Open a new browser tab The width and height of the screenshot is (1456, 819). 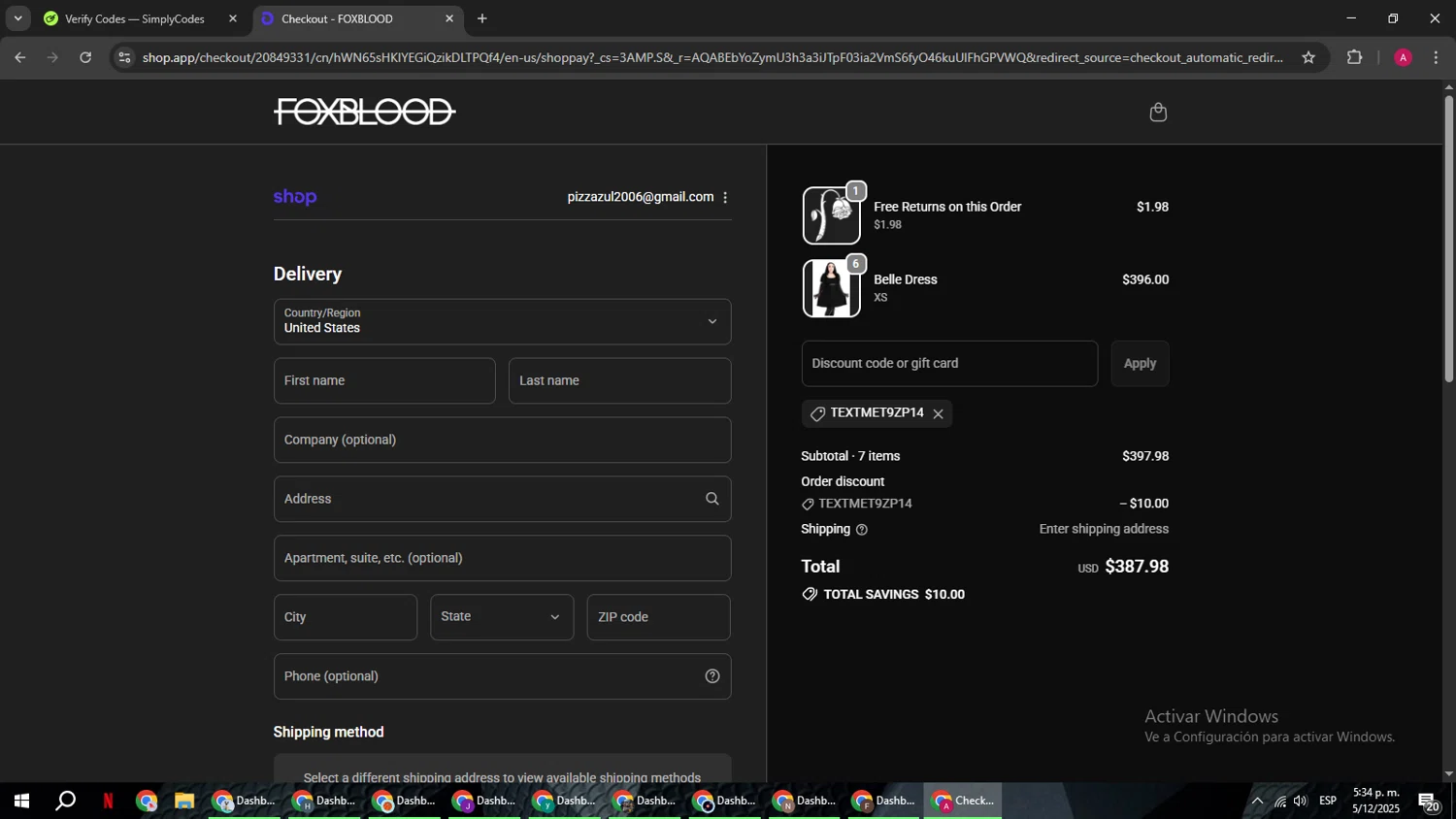pos(482,18)
